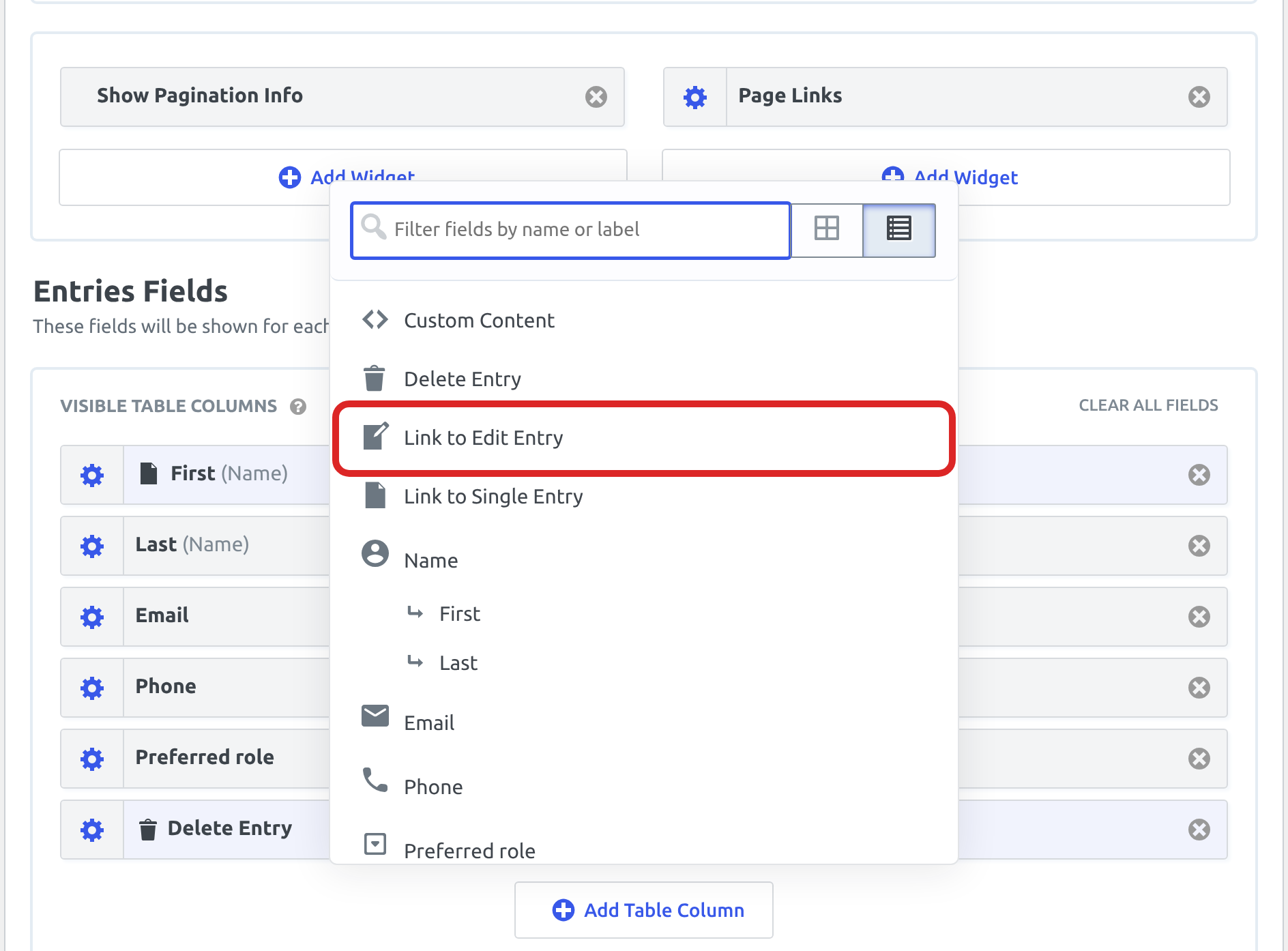Switch field picker to list view
The width and height of the screenshot is (1288, 951).
(899, 229)
